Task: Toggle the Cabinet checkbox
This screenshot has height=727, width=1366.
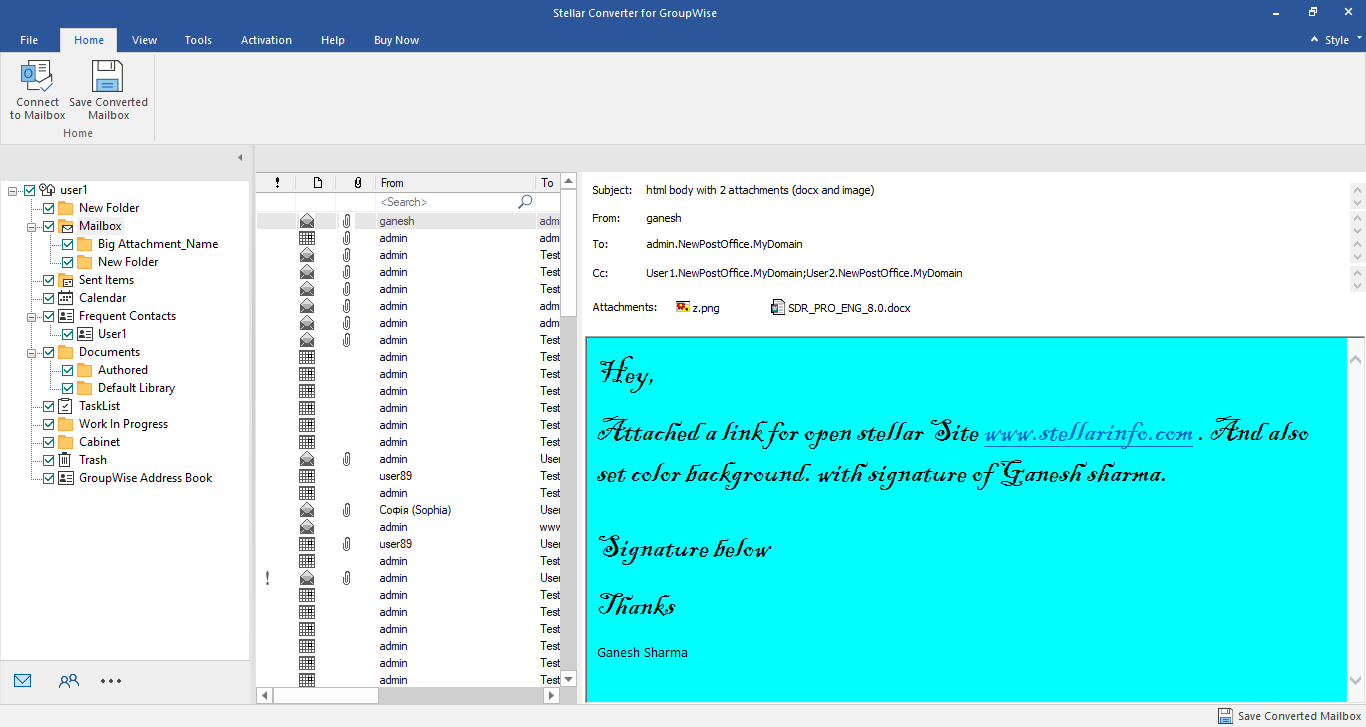Action: [49, 442]
